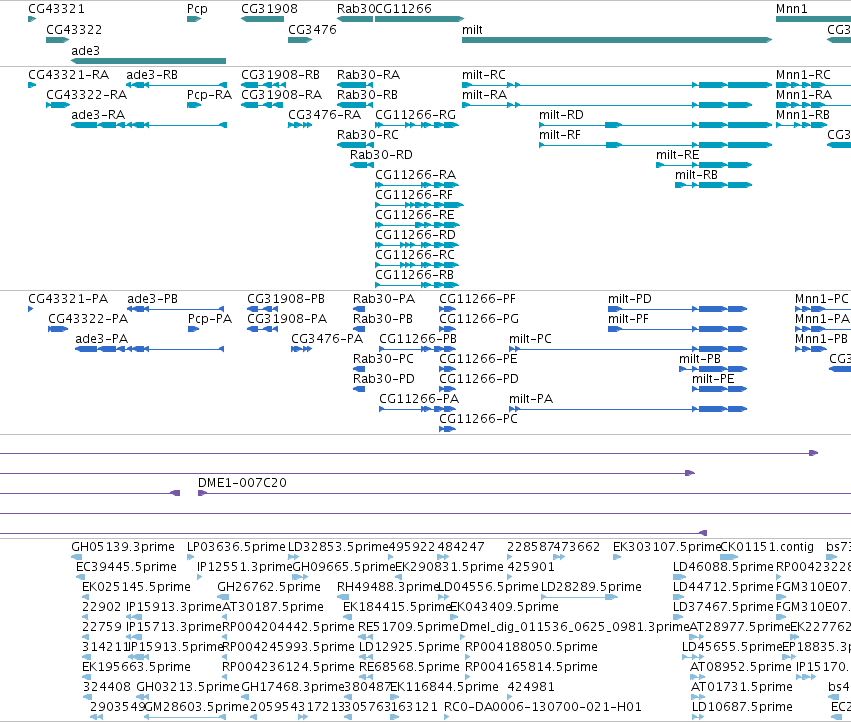851x722 pixels.
Task: Click transcript CG31908-RA
Action: coord(282,95)
